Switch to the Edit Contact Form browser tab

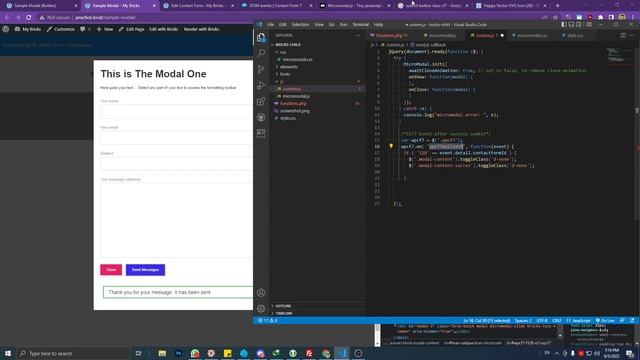[199, 6]
